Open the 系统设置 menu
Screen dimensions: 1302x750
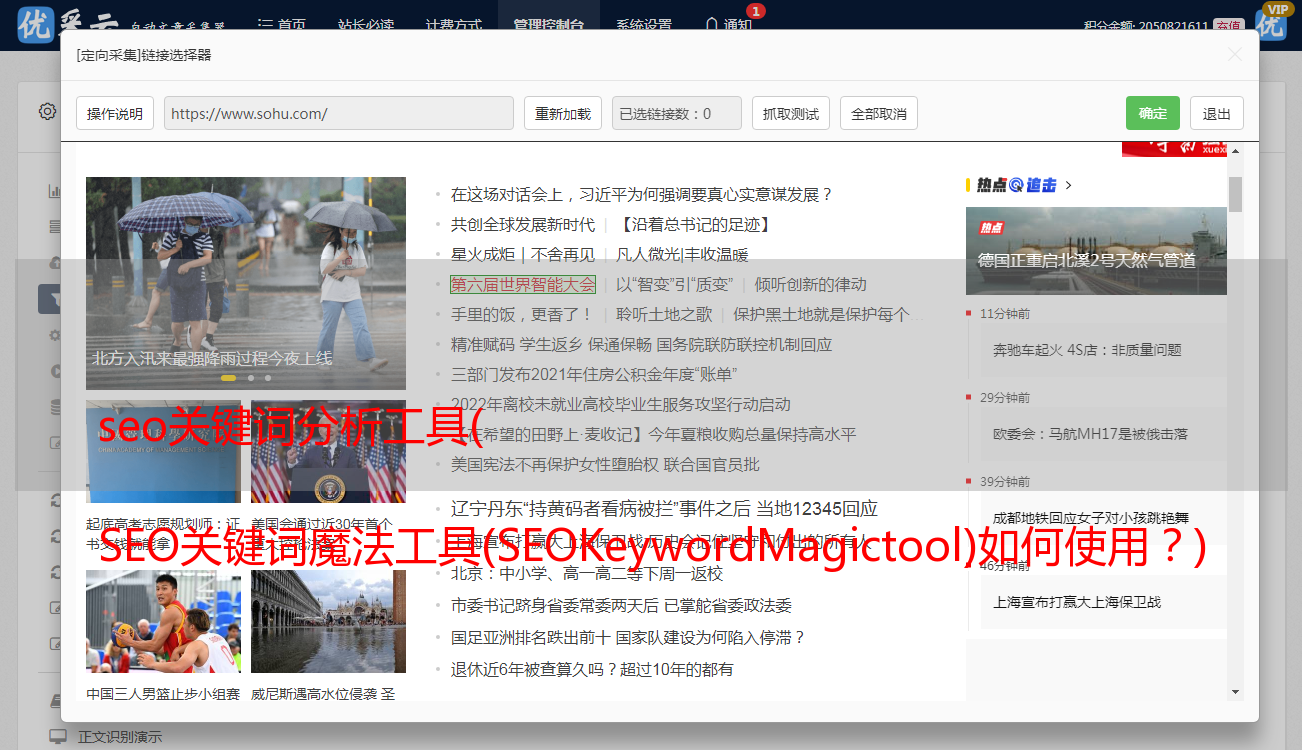tap(644, 25)
